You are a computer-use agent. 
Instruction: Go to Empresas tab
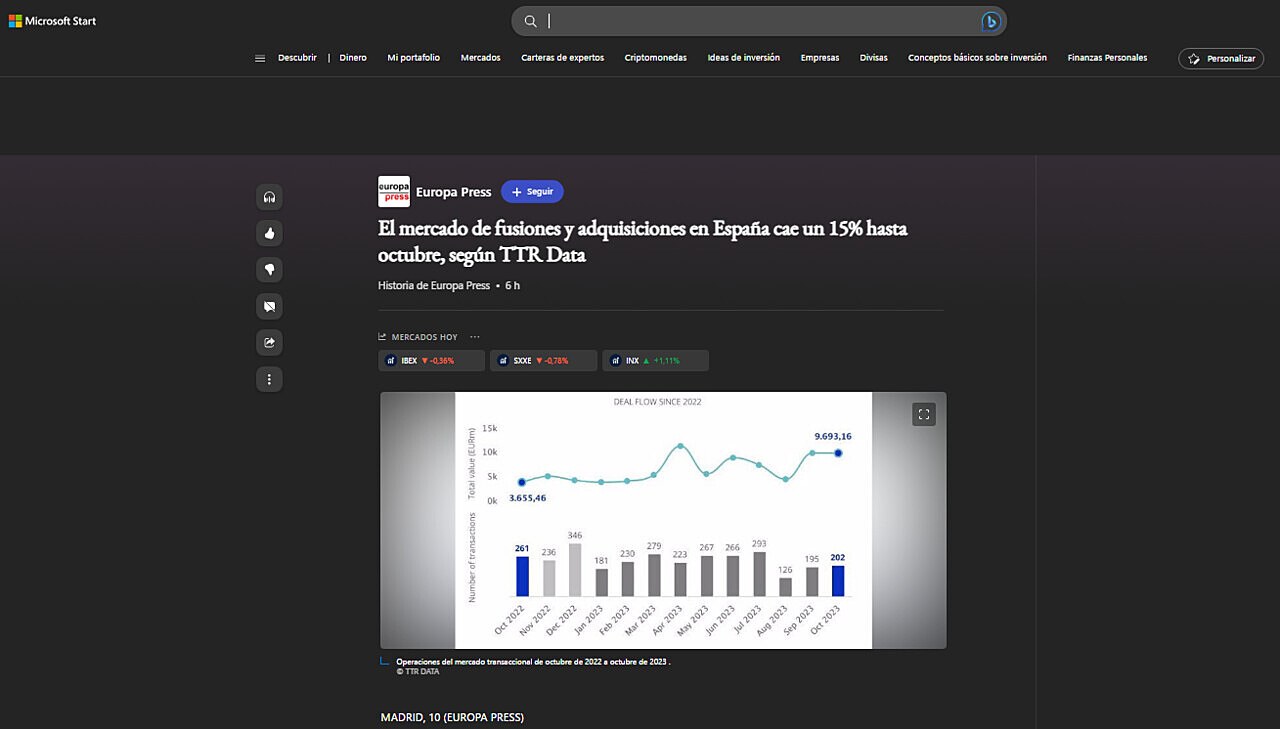click(820, 58)
